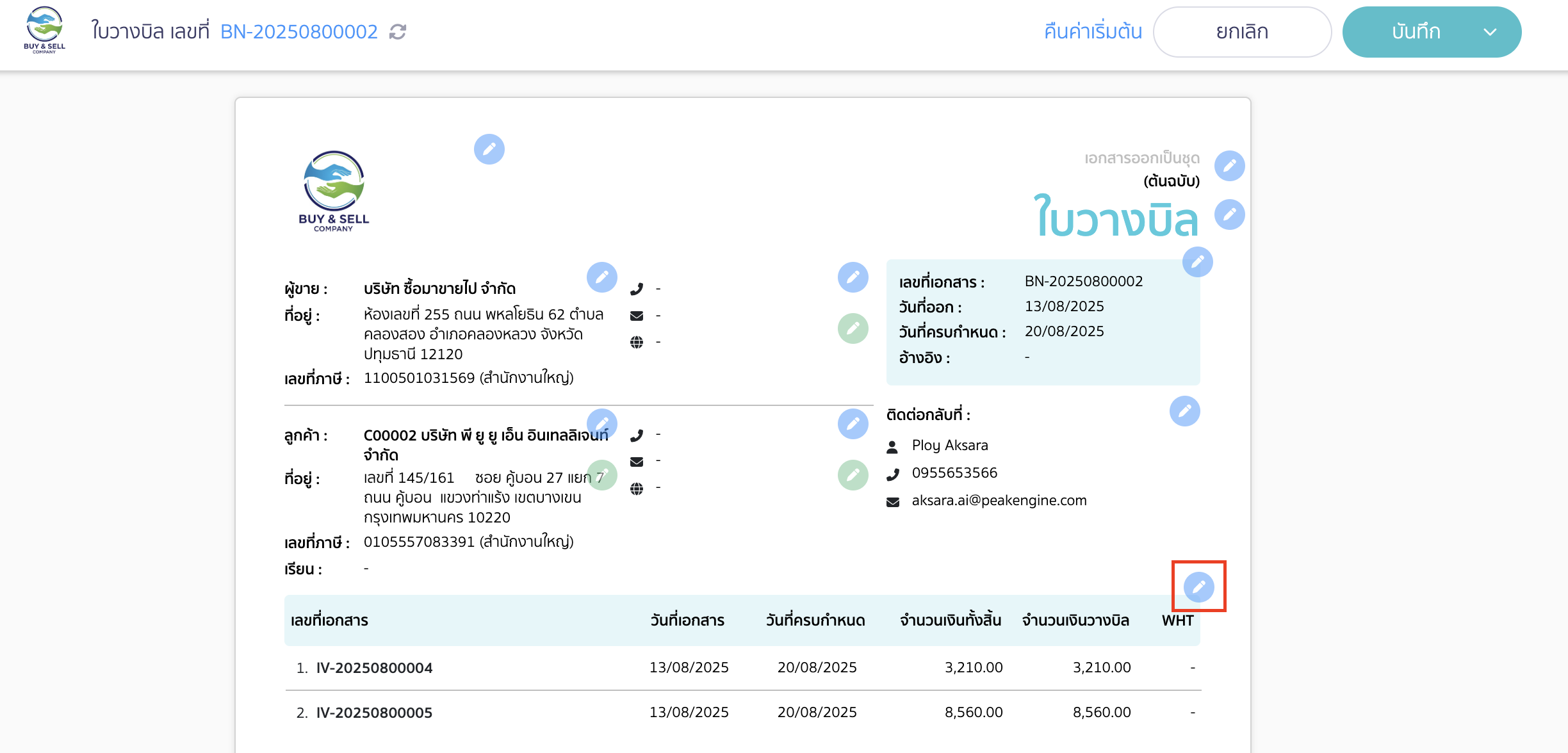Edit the เอกสารออกเป็นชุด setting pencil icon
The image size is (1568, 753).
tap(1230, 166)
